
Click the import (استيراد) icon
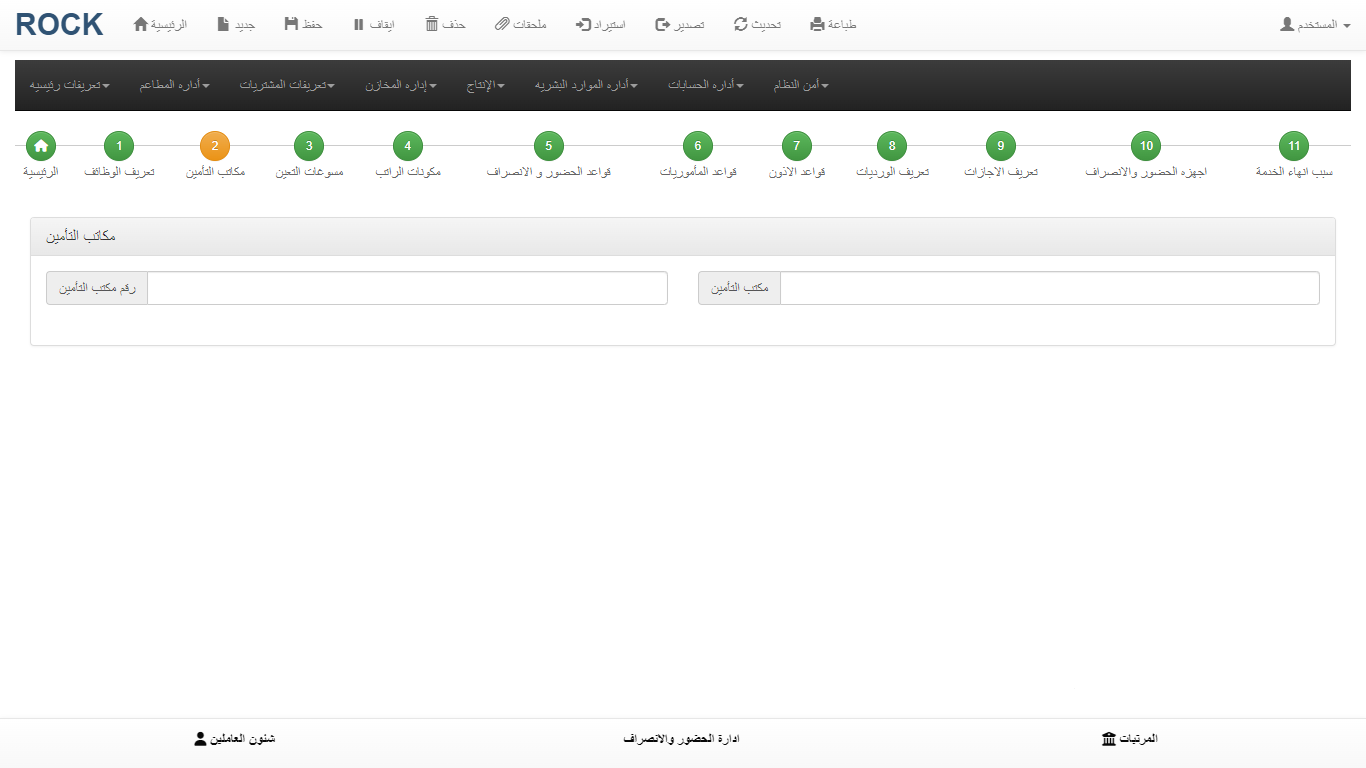(584, 24)
